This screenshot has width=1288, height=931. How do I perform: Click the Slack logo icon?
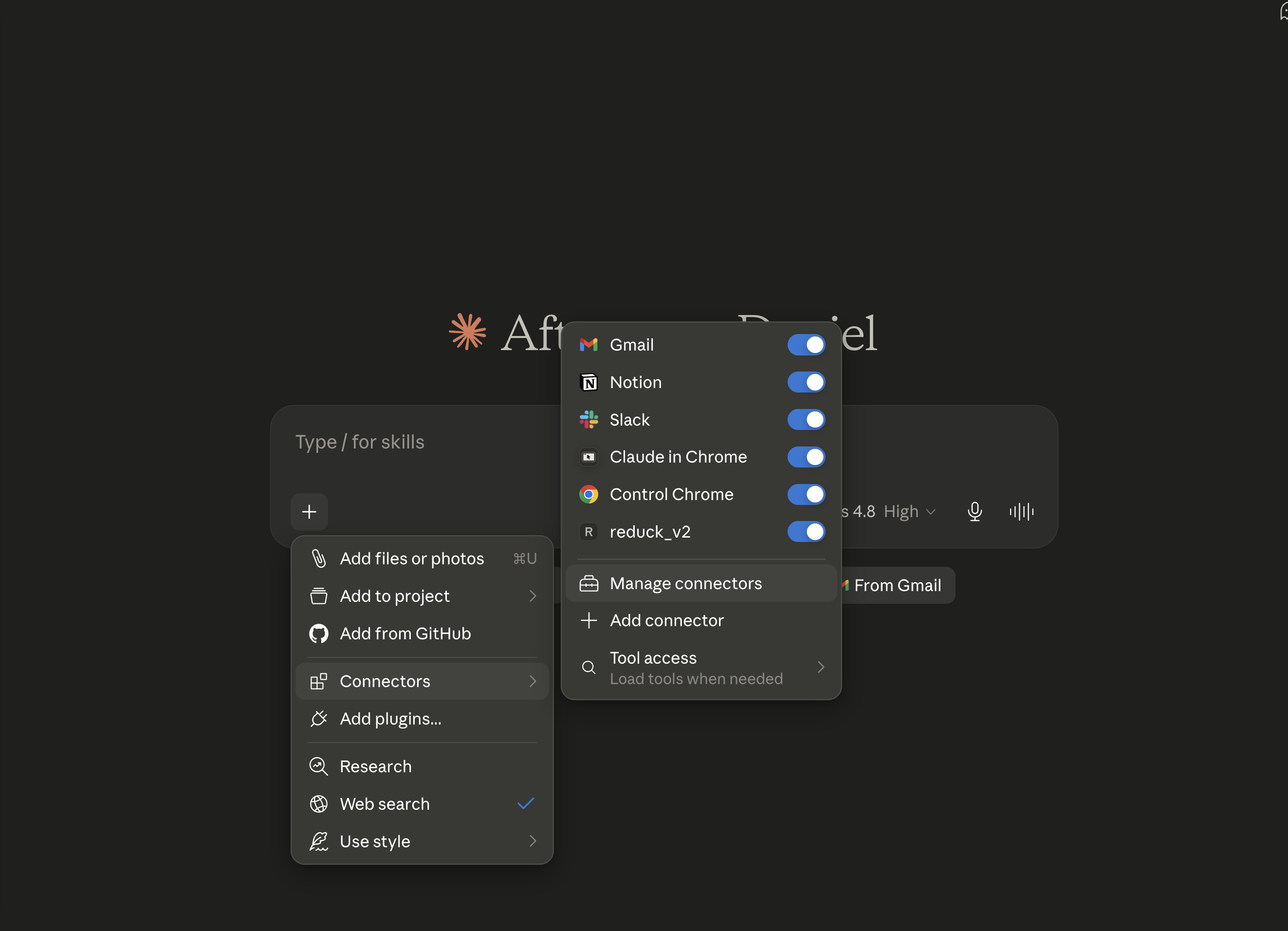point(589,420)
